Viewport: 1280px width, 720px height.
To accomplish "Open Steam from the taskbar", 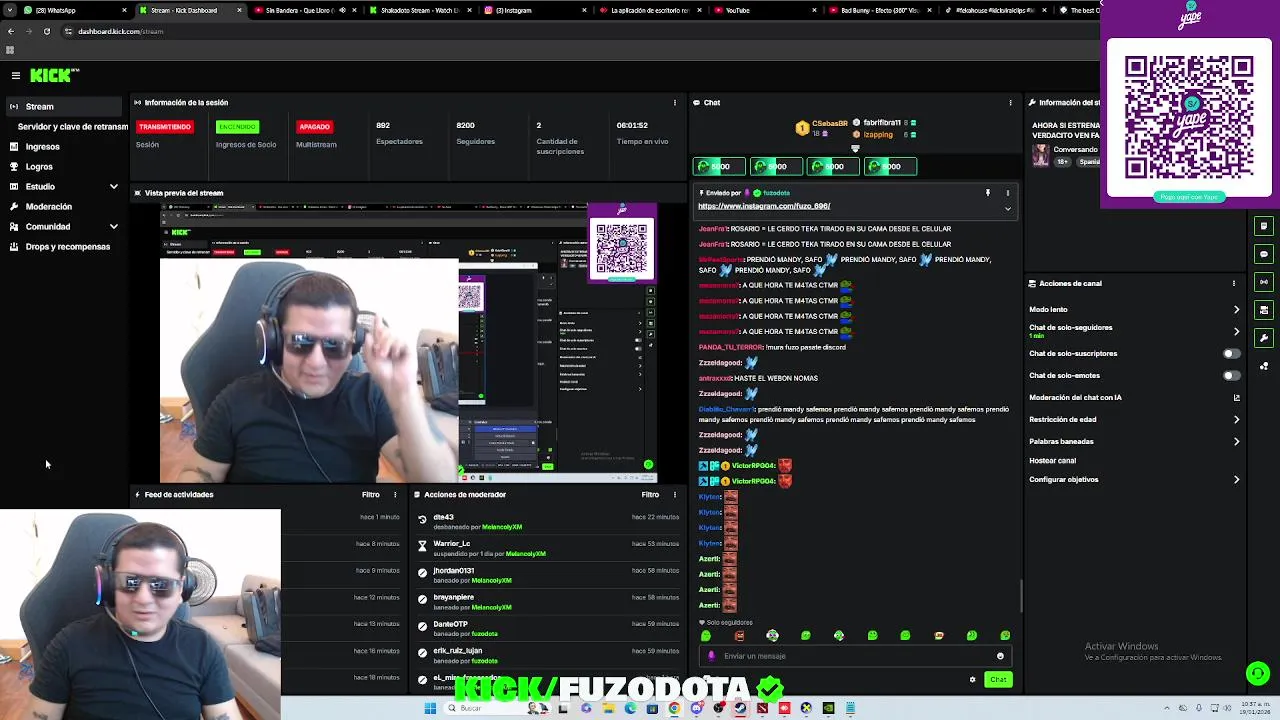I will click(x=740, y=708).
